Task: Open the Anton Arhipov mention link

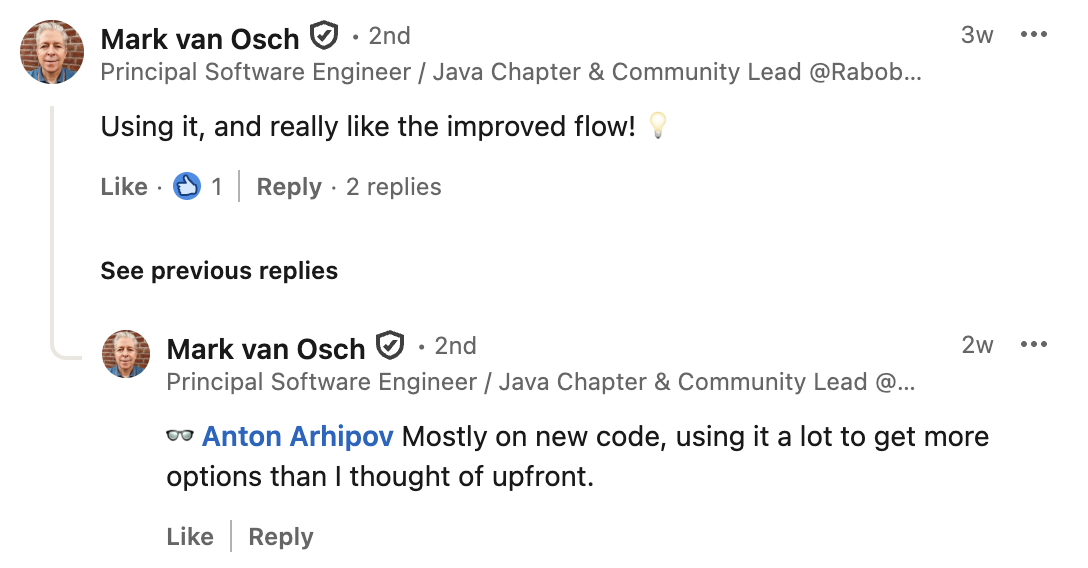Action: (x=298, y=437)
